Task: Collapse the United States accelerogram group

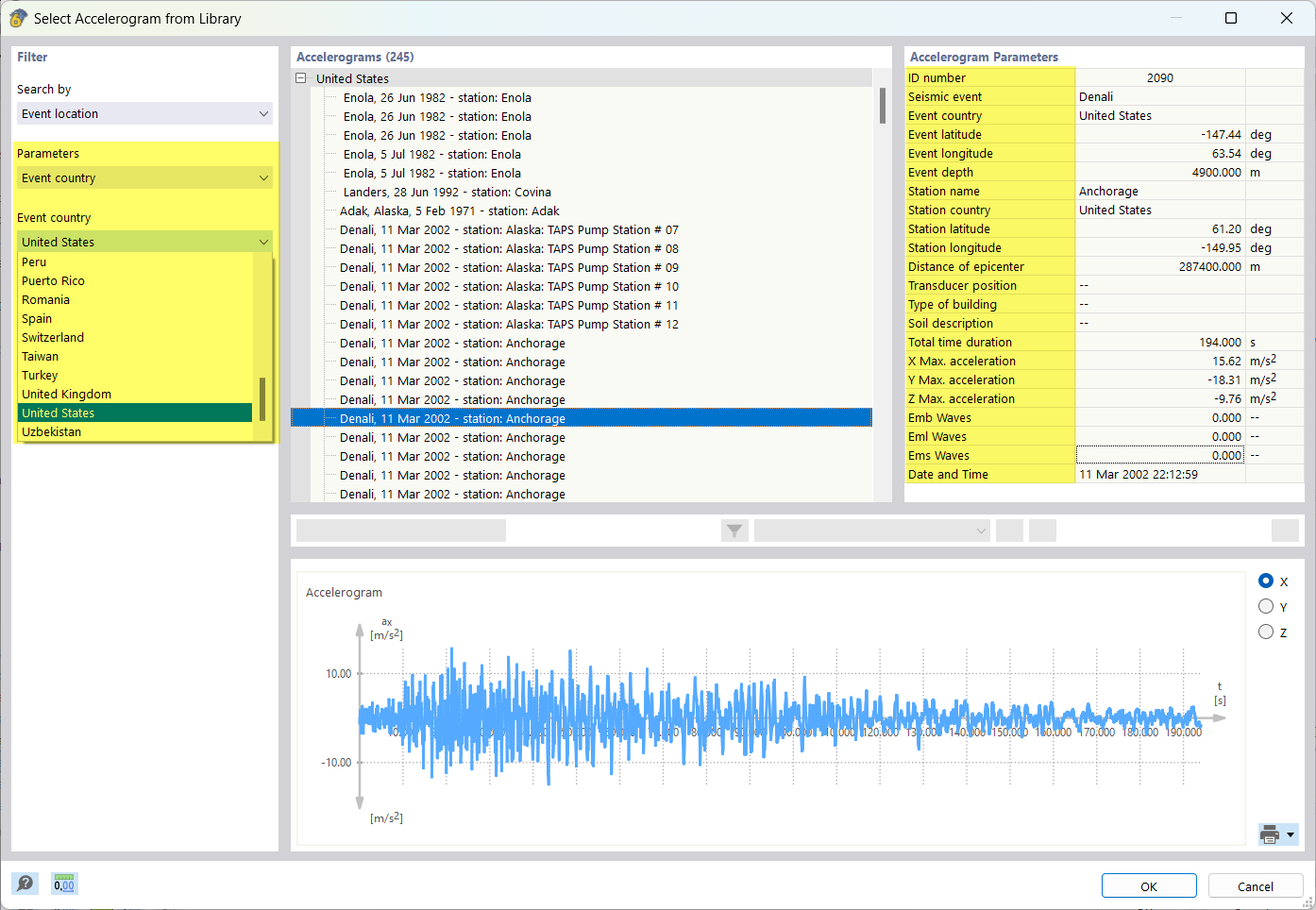Action: click(x=300, y=78)
